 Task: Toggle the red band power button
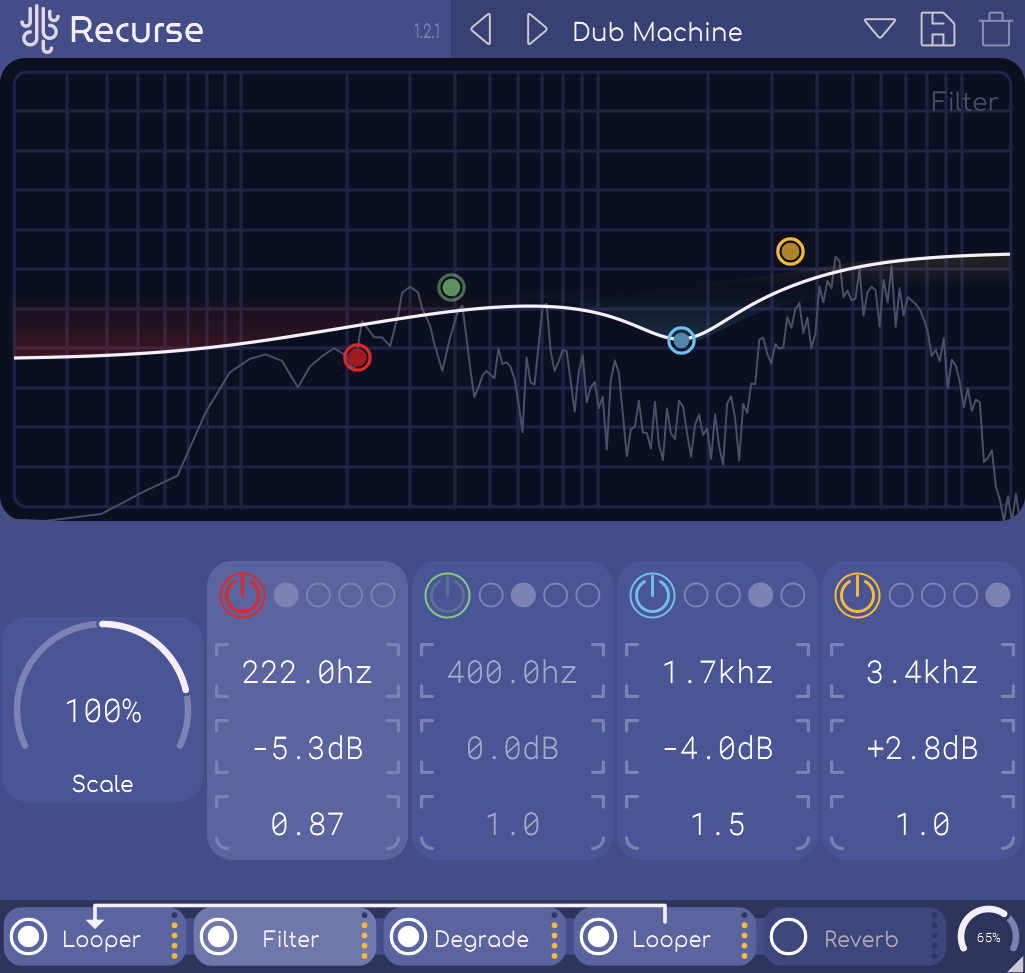click(242, 595)
